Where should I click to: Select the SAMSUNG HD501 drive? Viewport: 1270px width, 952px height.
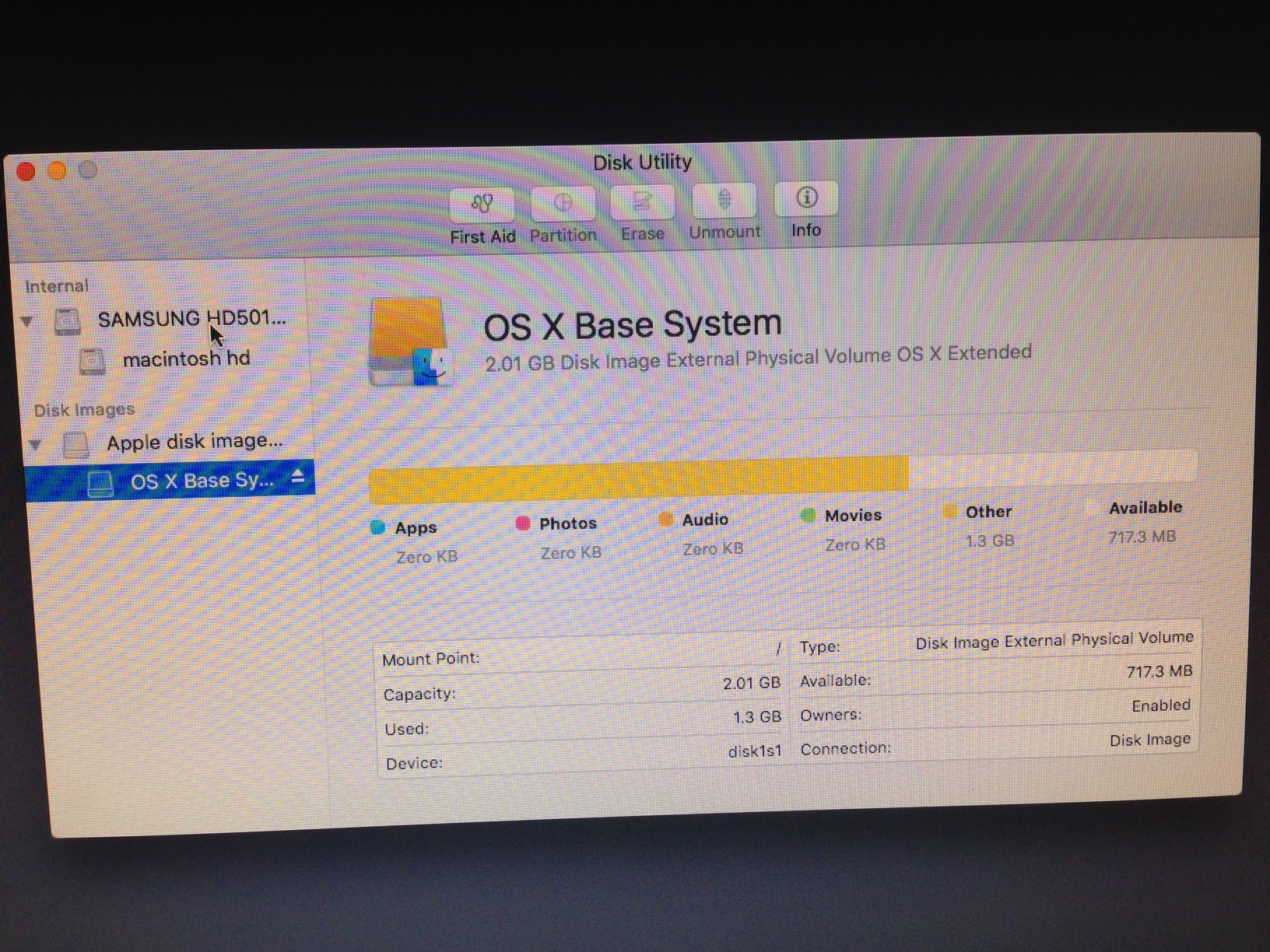(x=192, y=318)
